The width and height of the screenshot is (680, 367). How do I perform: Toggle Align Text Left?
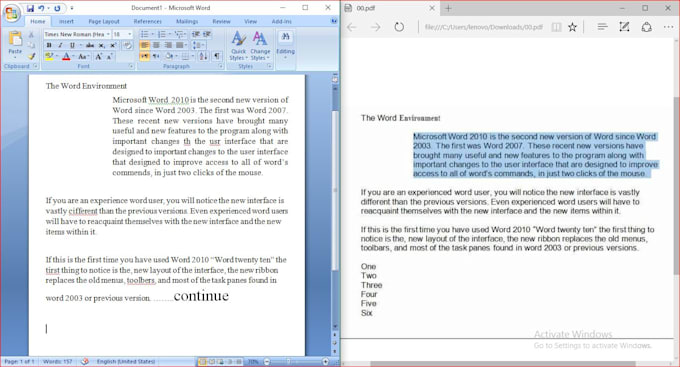pyautogui.click(x=144, y=45)
